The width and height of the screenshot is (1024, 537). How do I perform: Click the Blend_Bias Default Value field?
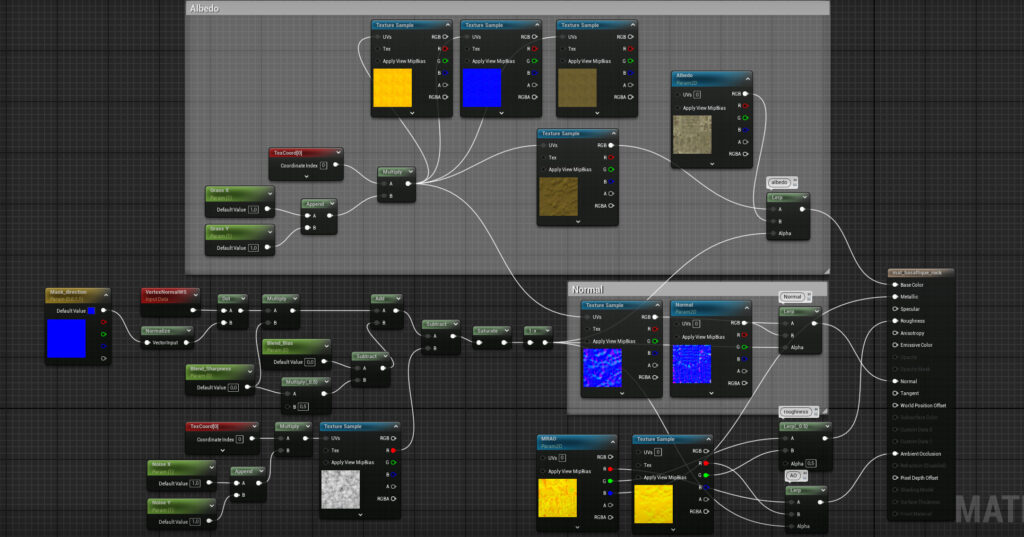pyautogui.click(x=310, y=362)
